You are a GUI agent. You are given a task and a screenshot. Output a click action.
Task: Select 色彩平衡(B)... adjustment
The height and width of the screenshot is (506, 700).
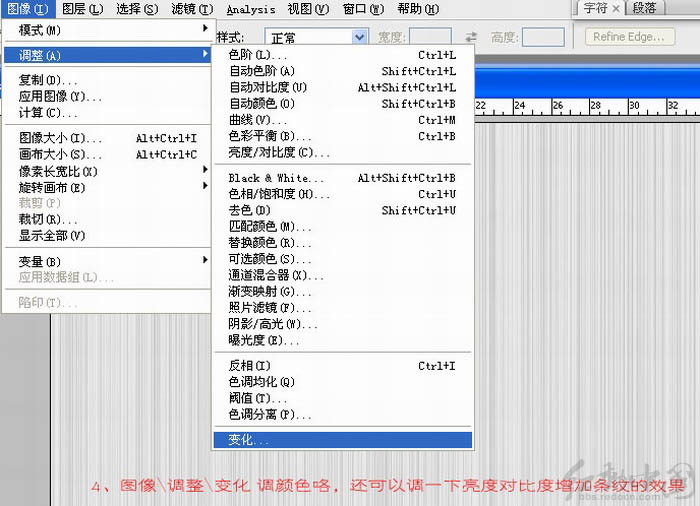[343, 136]
